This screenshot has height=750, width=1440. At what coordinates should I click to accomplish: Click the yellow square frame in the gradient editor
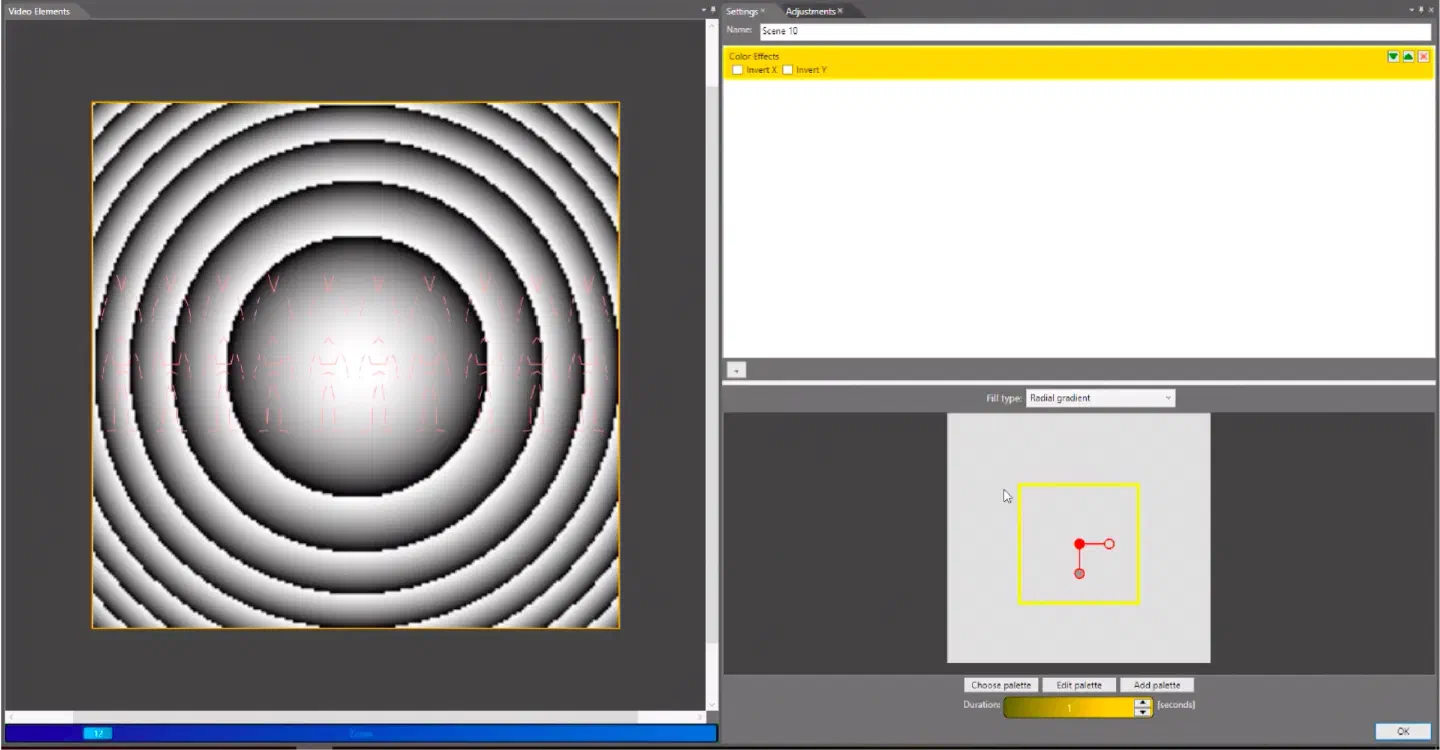[x=1078, y=544]
